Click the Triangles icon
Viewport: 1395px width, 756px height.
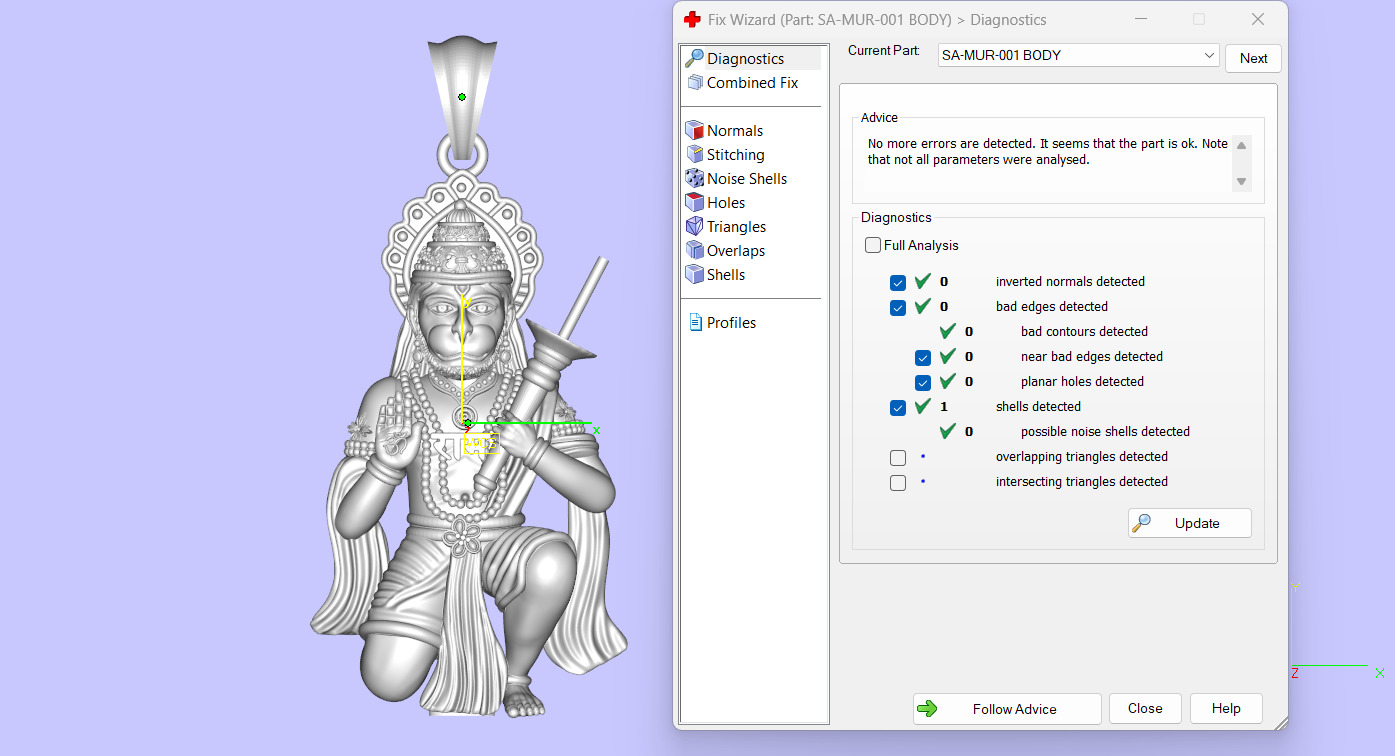pos(695,226)
